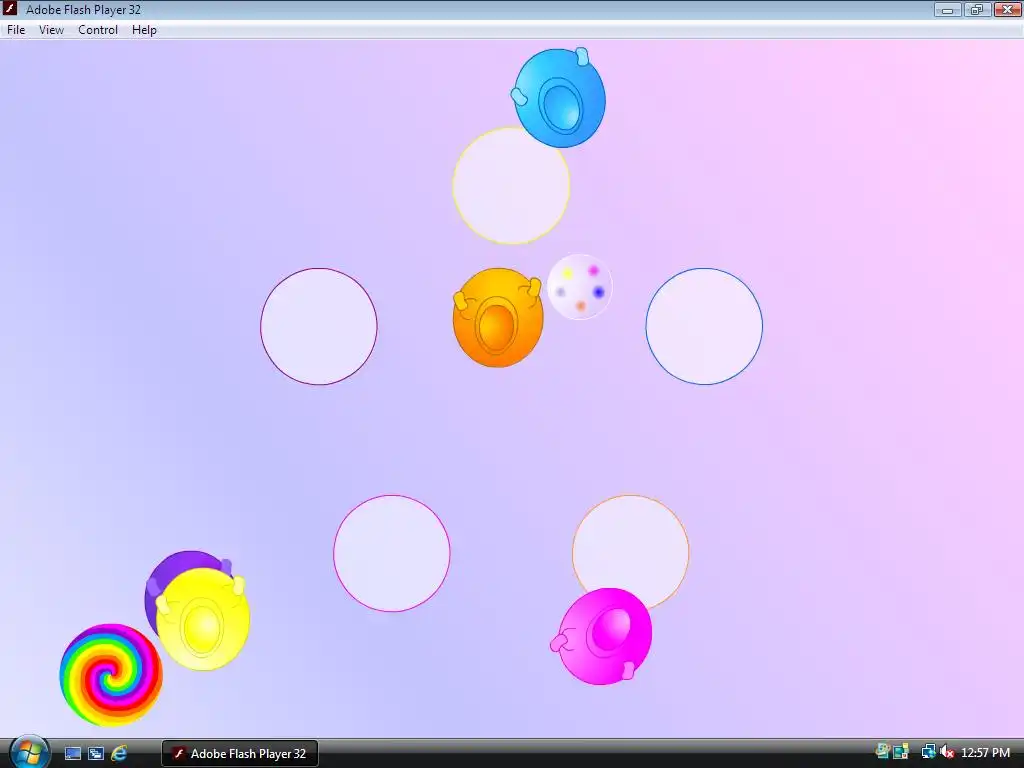The height and width of the screenshot is (768, 1024).
Task: Click the magenta blob creature
Action: [603, 636]
